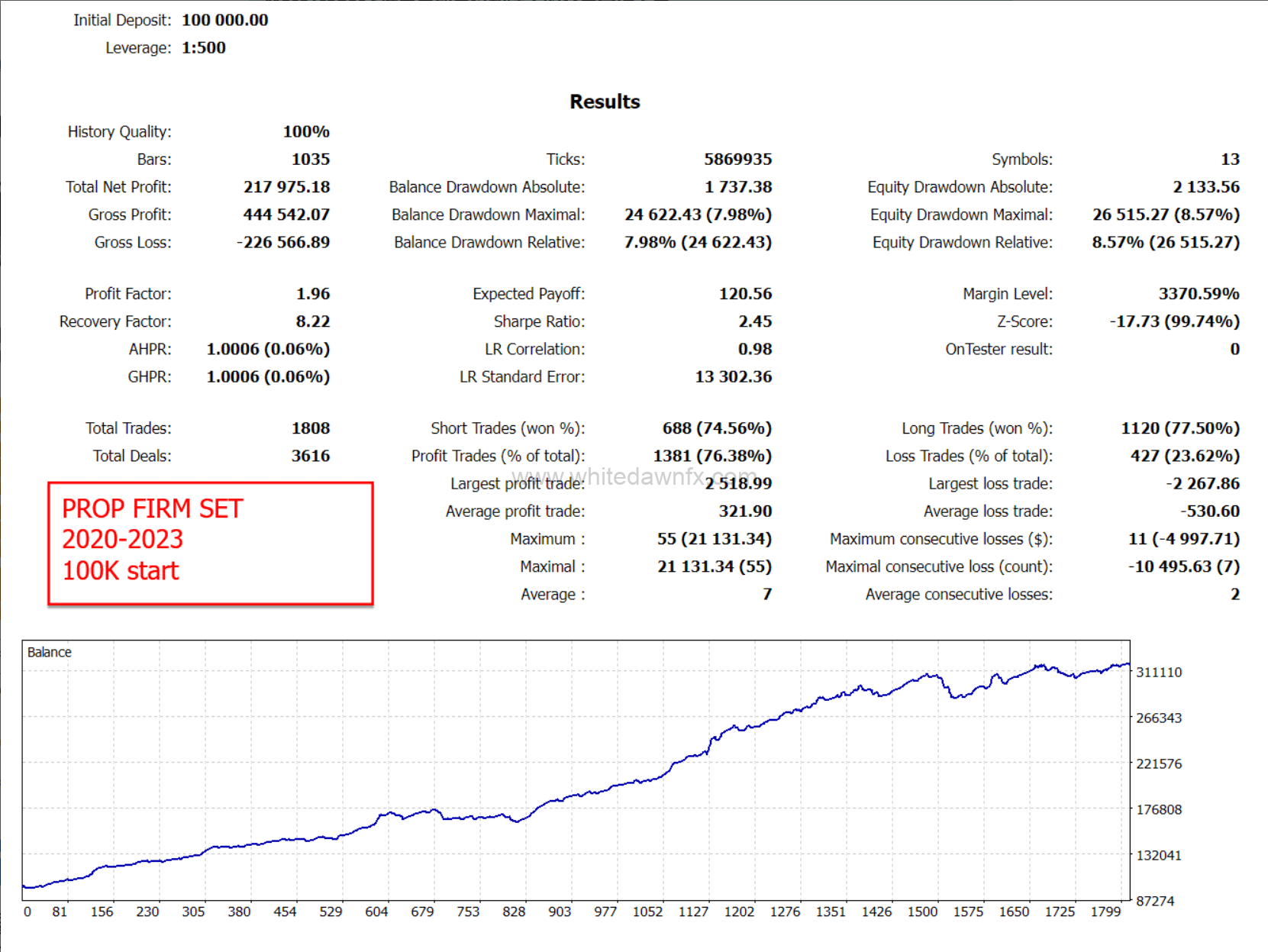Viewport: 1268px width, 952px height.
Task: Select the Sharpe Ratio value 2.45
Action: 754,321
